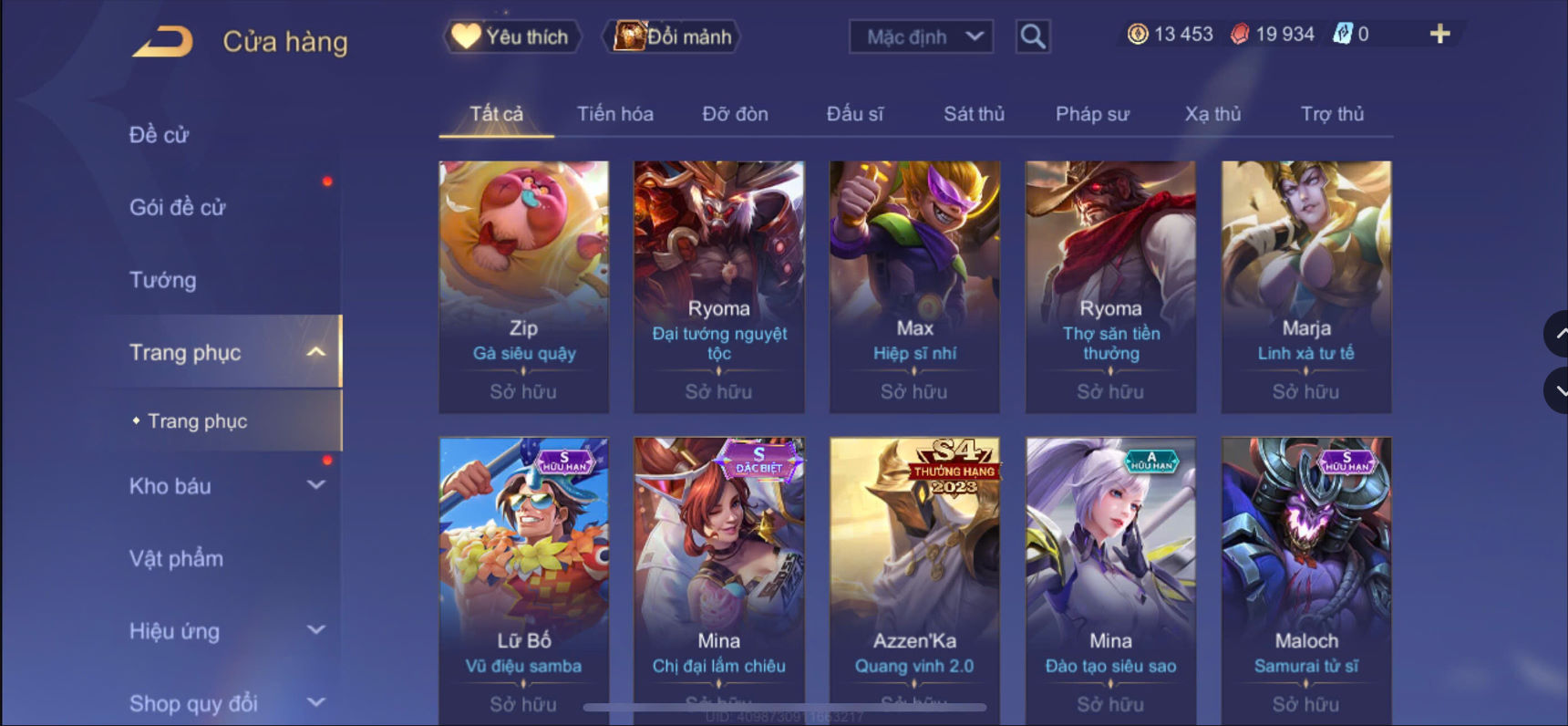Click the side panel up arrow
This screenshot has height=726, width=1568.
click(1557, 334)
